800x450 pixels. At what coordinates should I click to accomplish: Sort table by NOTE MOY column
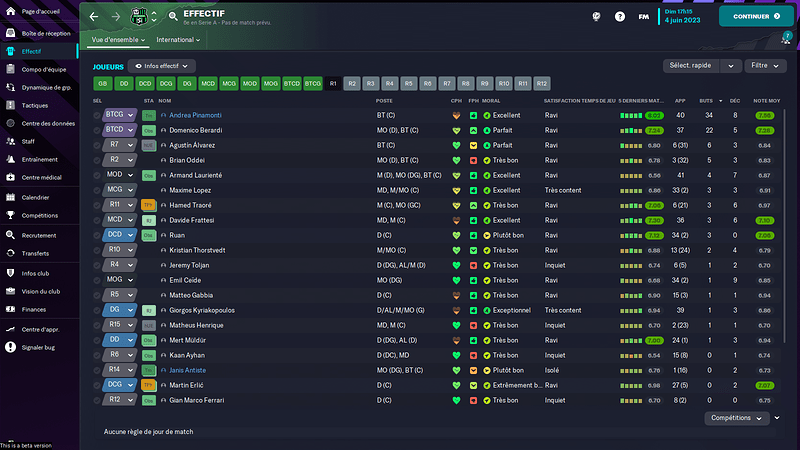(x=766, y=101)
